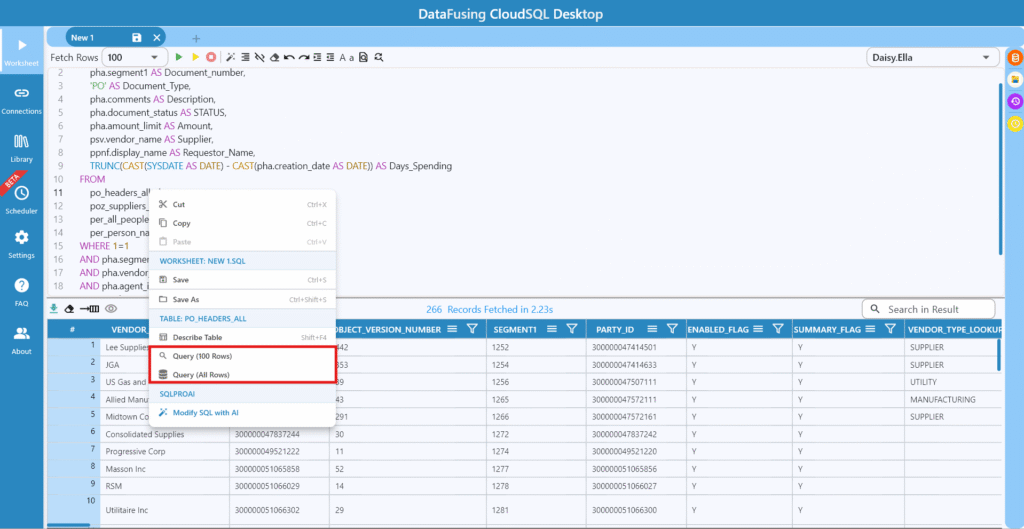Stop execution with the red stop icon
Viewport: 1024px width, 529px height.
click(211, 57)
